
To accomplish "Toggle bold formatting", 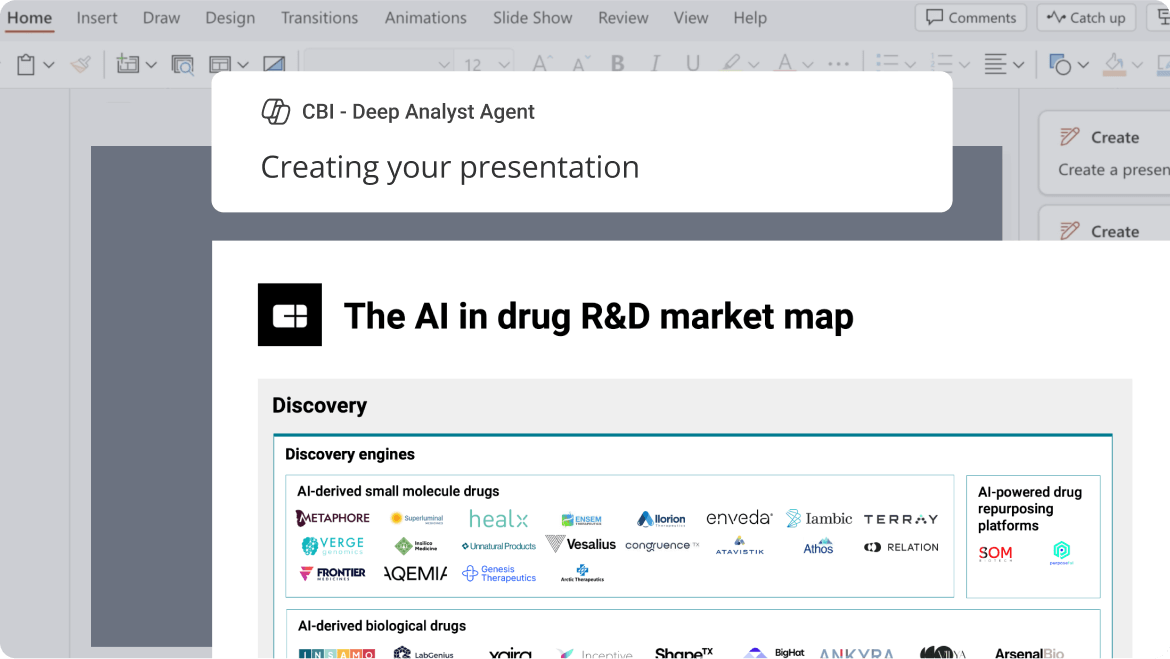I will 617,63.
